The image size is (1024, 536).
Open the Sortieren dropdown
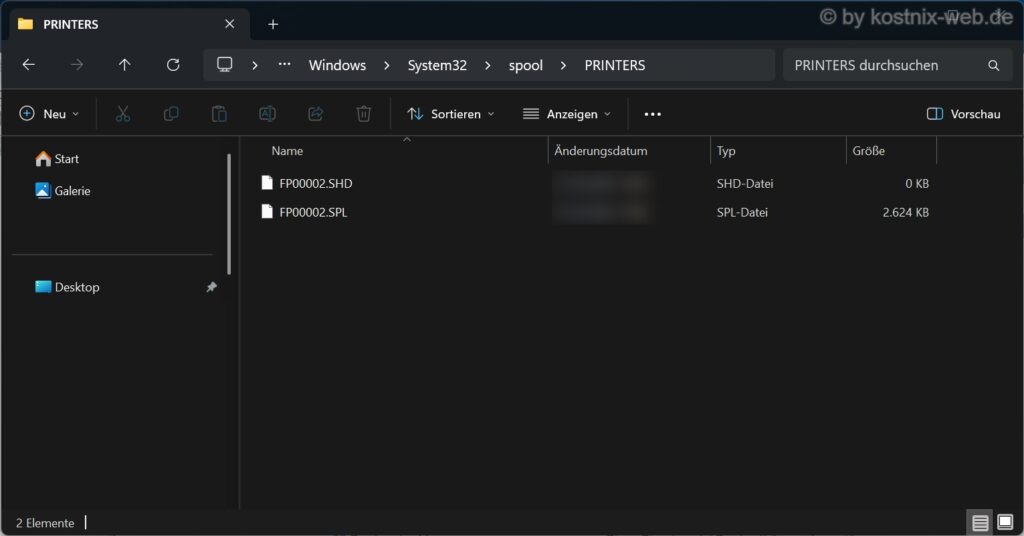[451, 114]
